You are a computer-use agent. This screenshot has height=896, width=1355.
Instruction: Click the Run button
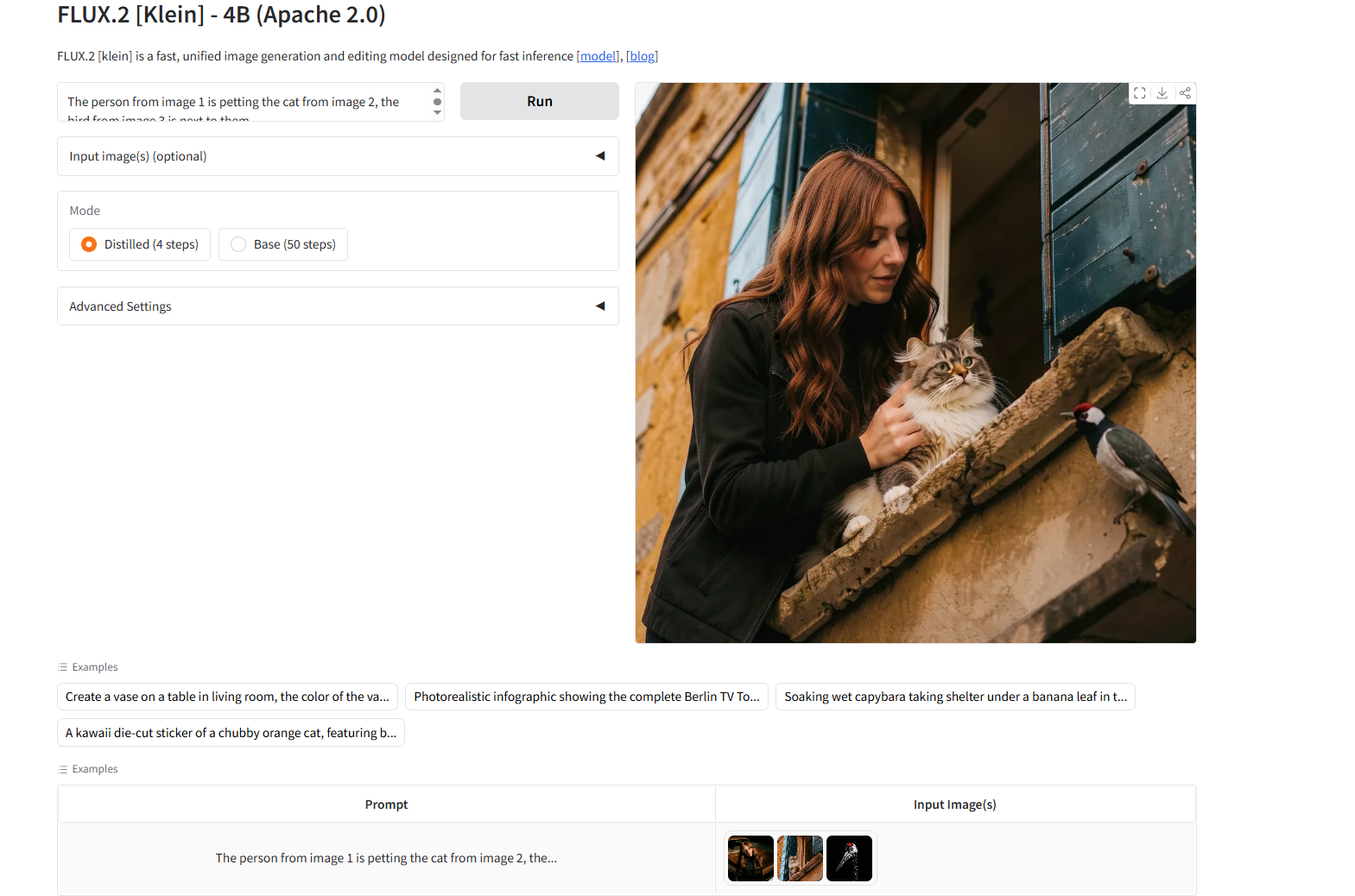pyautogui.click(x=540, y=101)
